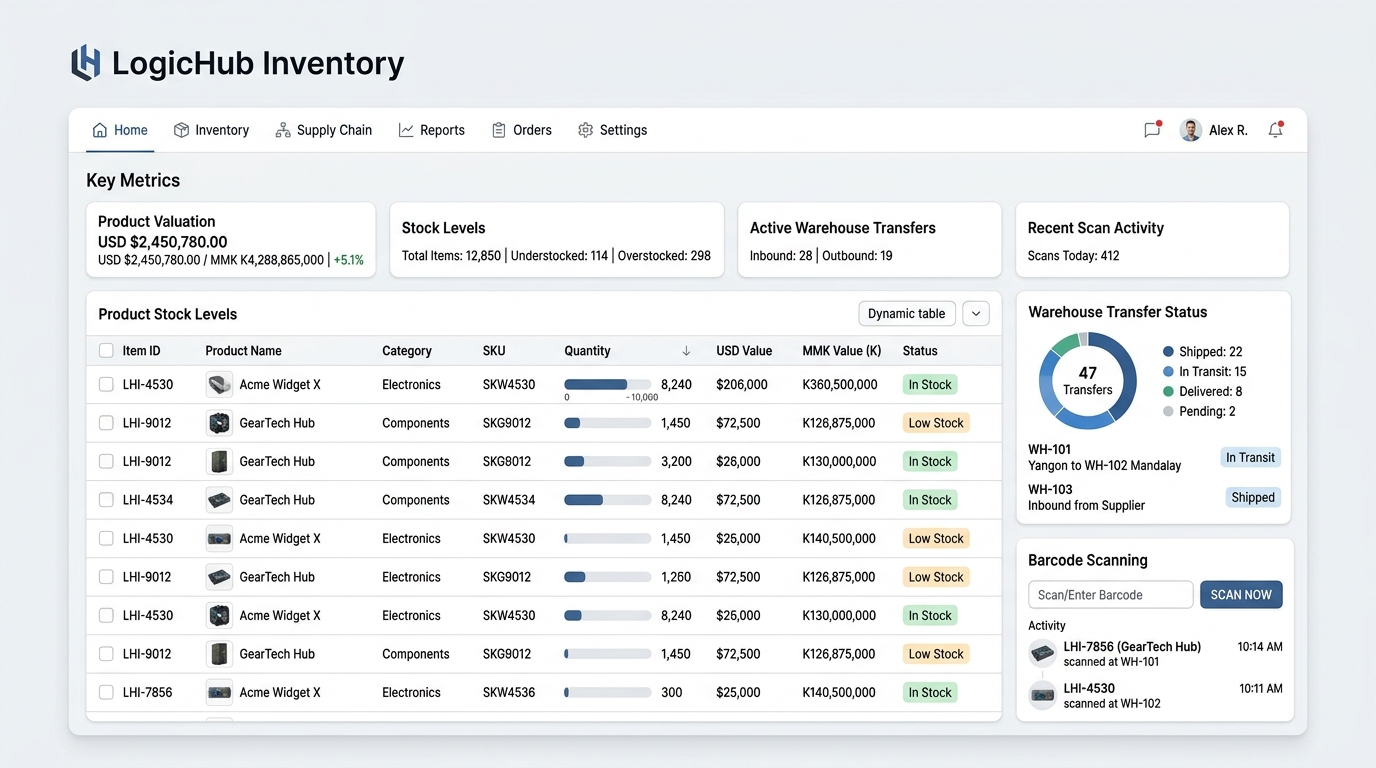Check the row with SKU SKW4534
Viewport: 1376px width, 768px height.
click(106, 500)
